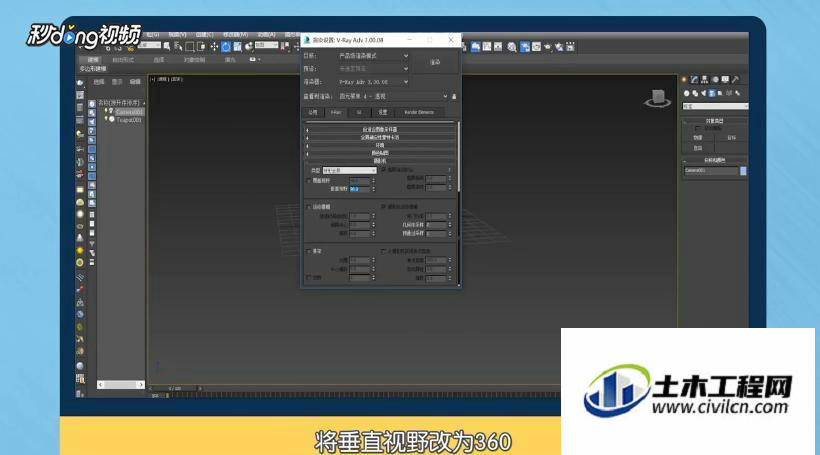
Task: Expand the 颜色贴图 color mapping rollout
Action: pos(380,153)
